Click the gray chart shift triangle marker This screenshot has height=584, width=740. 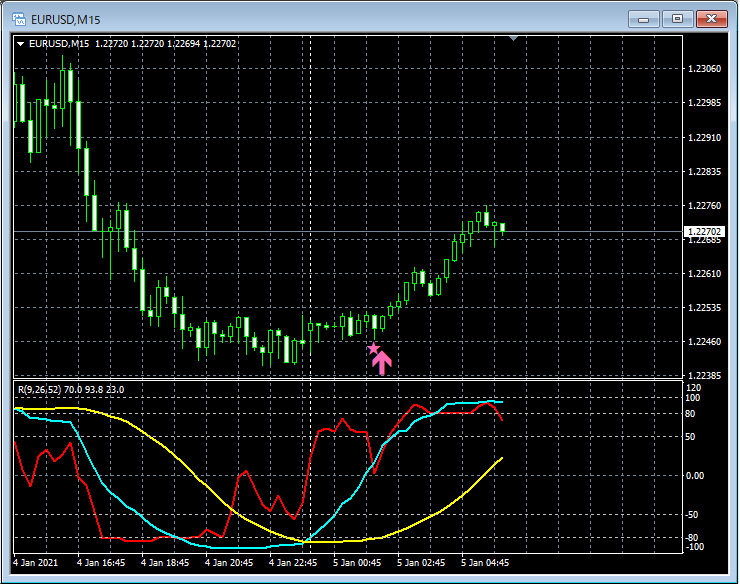coord(514,39)
